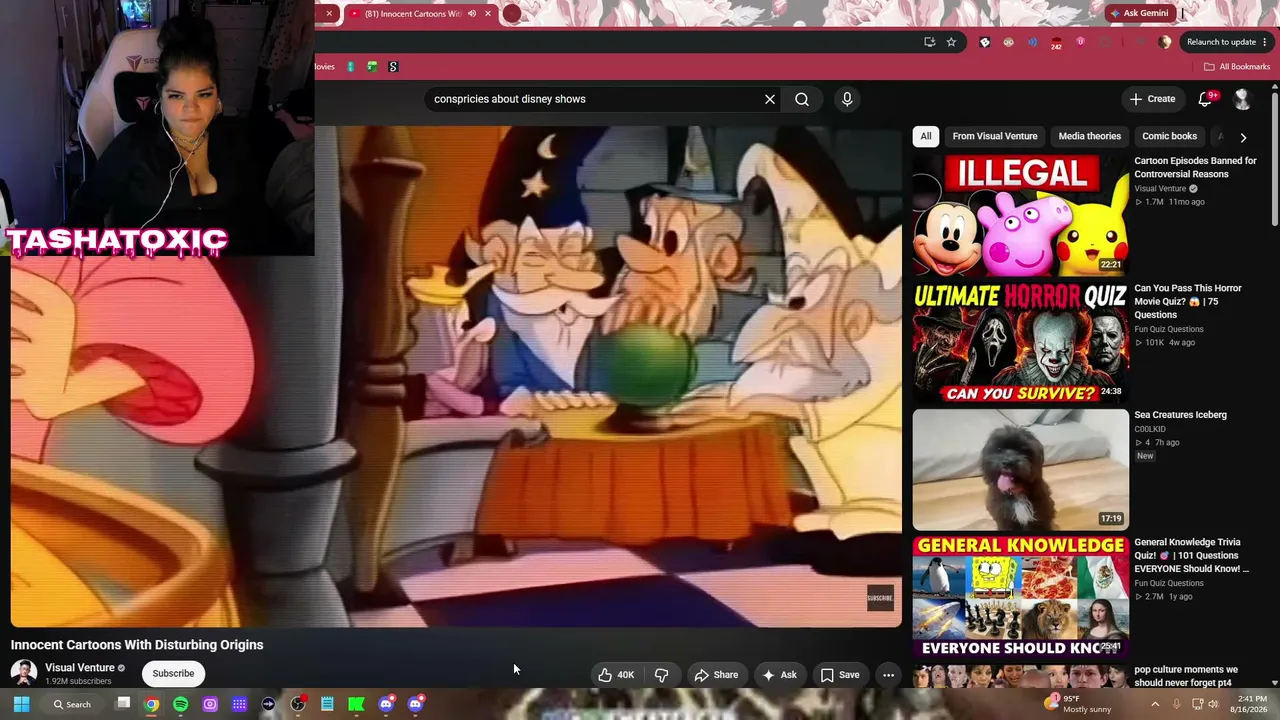Open Cartoon Episodes Banned for Controversial Reasons
Viewport: 1280px width, 720px height.
1195,167
